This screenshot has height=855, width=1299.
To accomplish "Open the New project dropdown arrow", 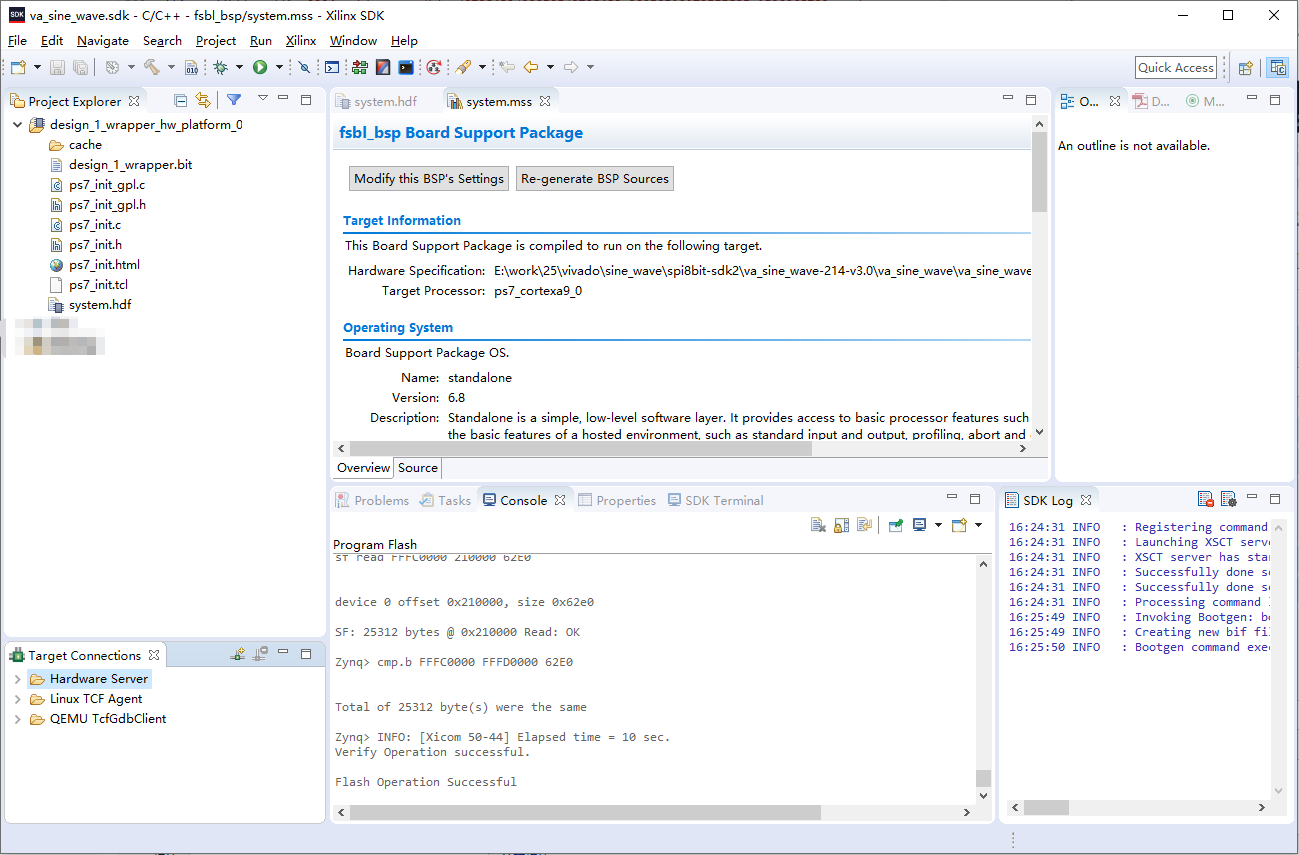I will tap(37, 67).
